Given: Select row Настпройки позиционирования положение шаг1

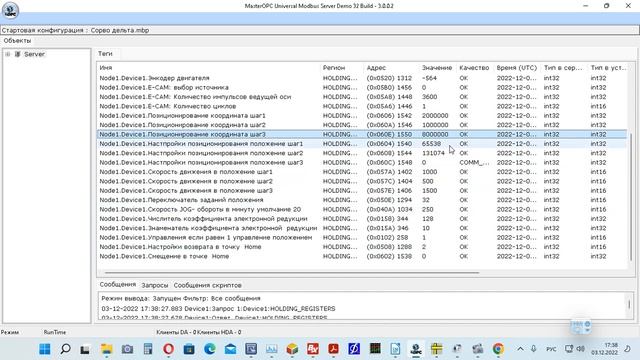Looking at the screenshot, I should pyautogui.click(x=362, y=144).
